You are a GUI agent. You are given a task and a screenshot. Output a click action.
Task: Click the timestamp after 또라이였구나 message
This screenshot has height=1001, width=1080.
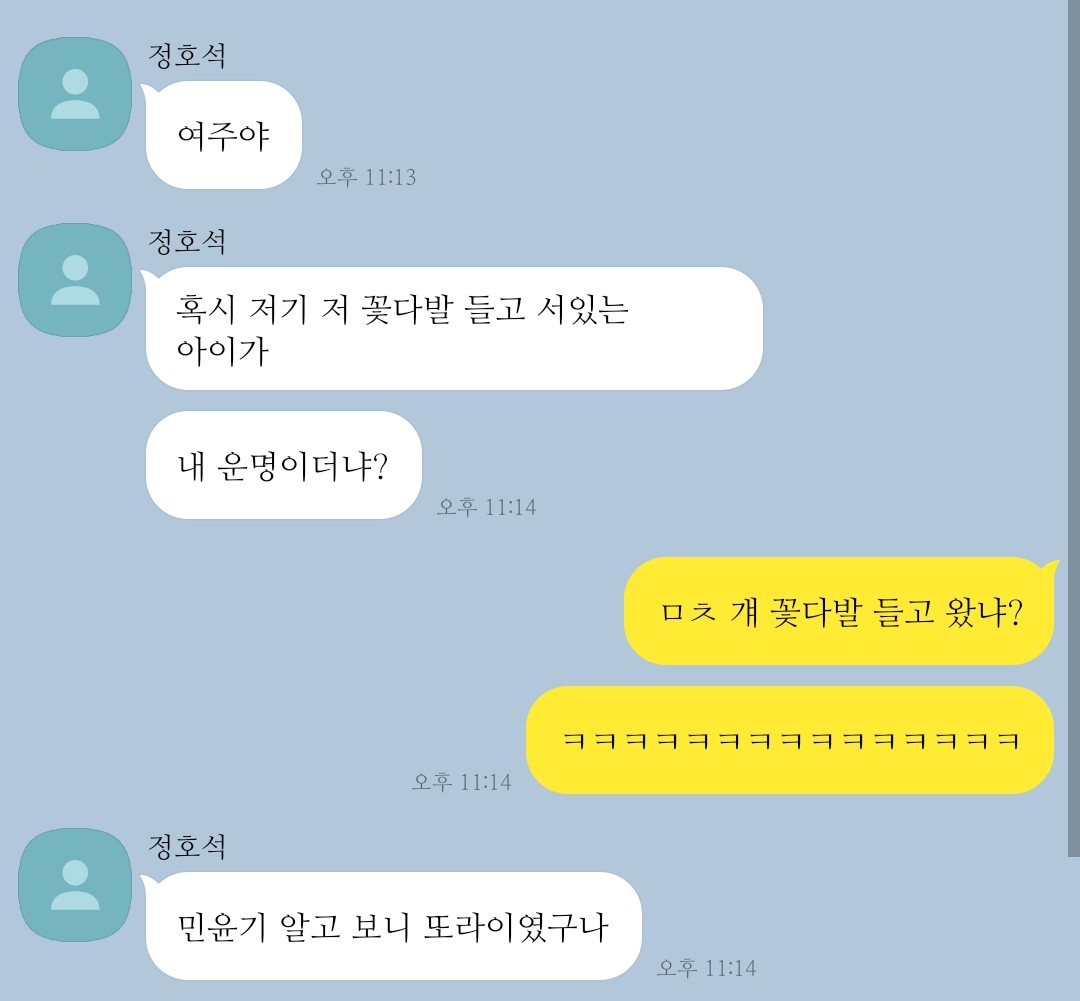(707, 968)
